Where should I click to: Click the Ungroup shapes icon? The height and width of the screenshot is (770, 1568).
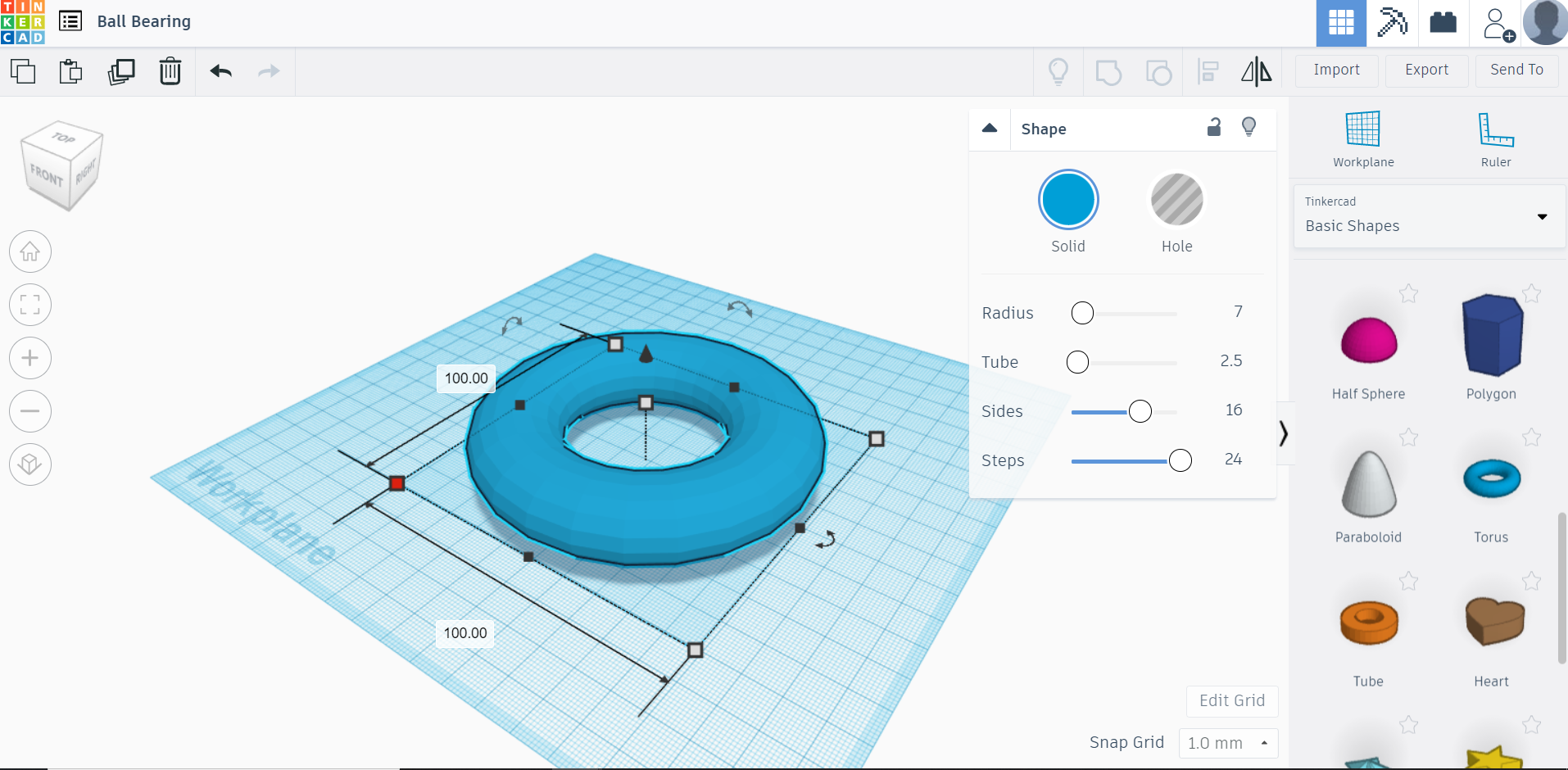[1158, 72]
